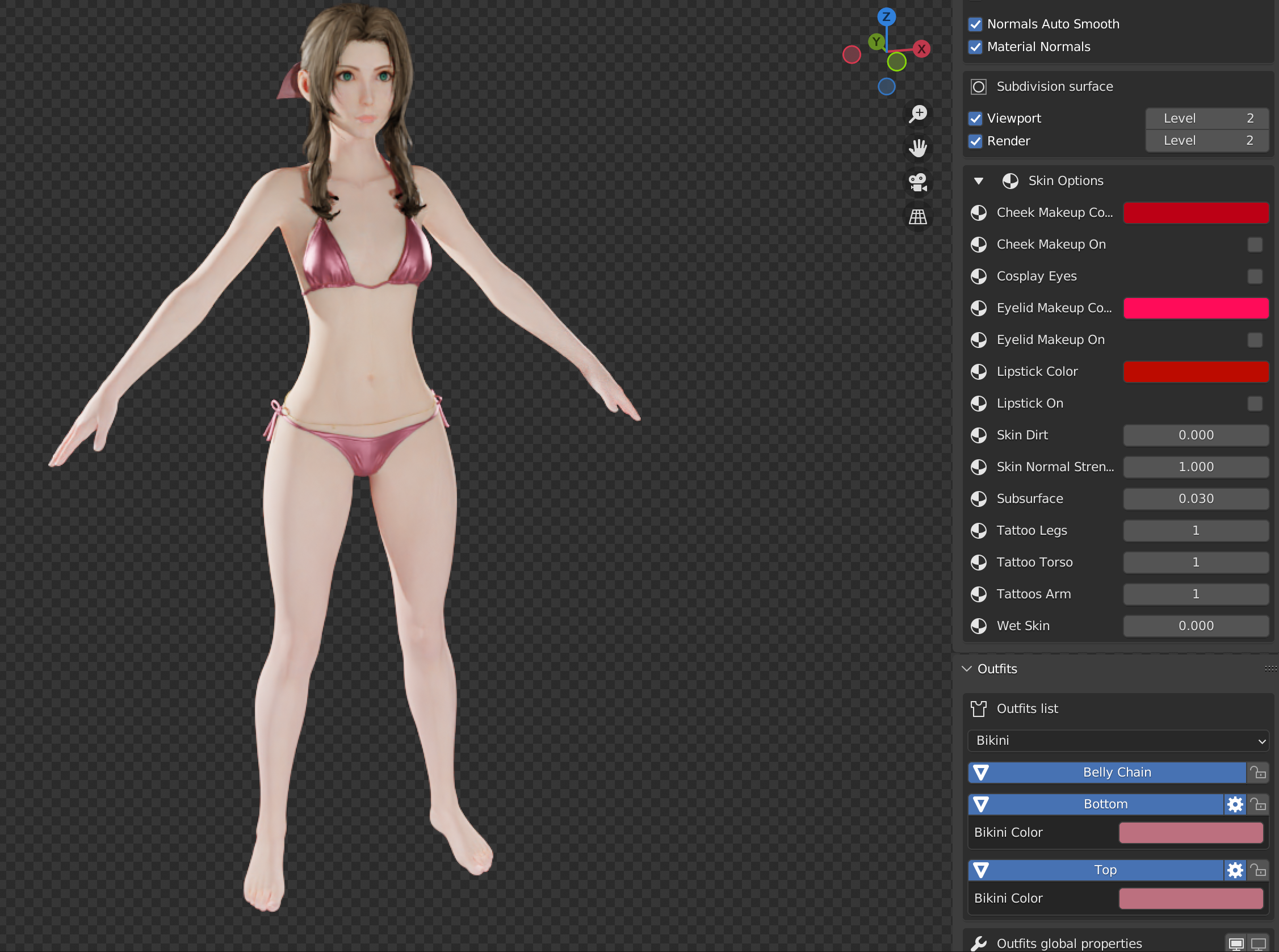Click the hand pan view icon
Image resolution: width=1279 pixels, height=952 pixels.
pyautogui.click(x=918, y=148)
